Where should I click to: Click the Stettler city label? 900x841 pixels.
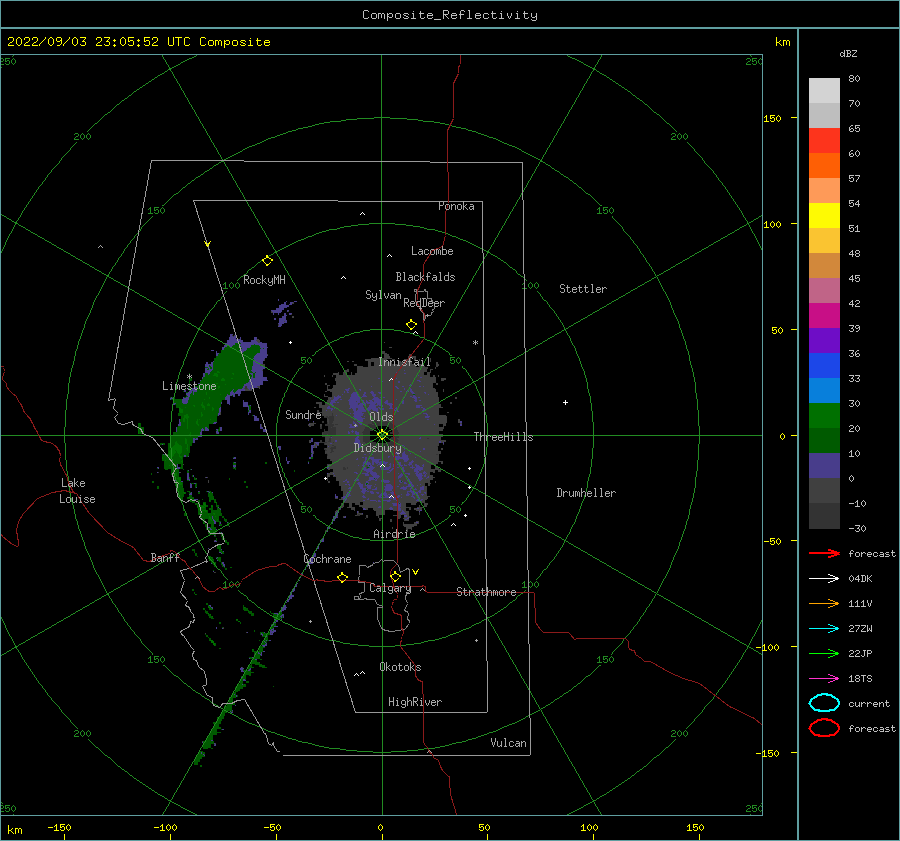(x=583, y=289)
